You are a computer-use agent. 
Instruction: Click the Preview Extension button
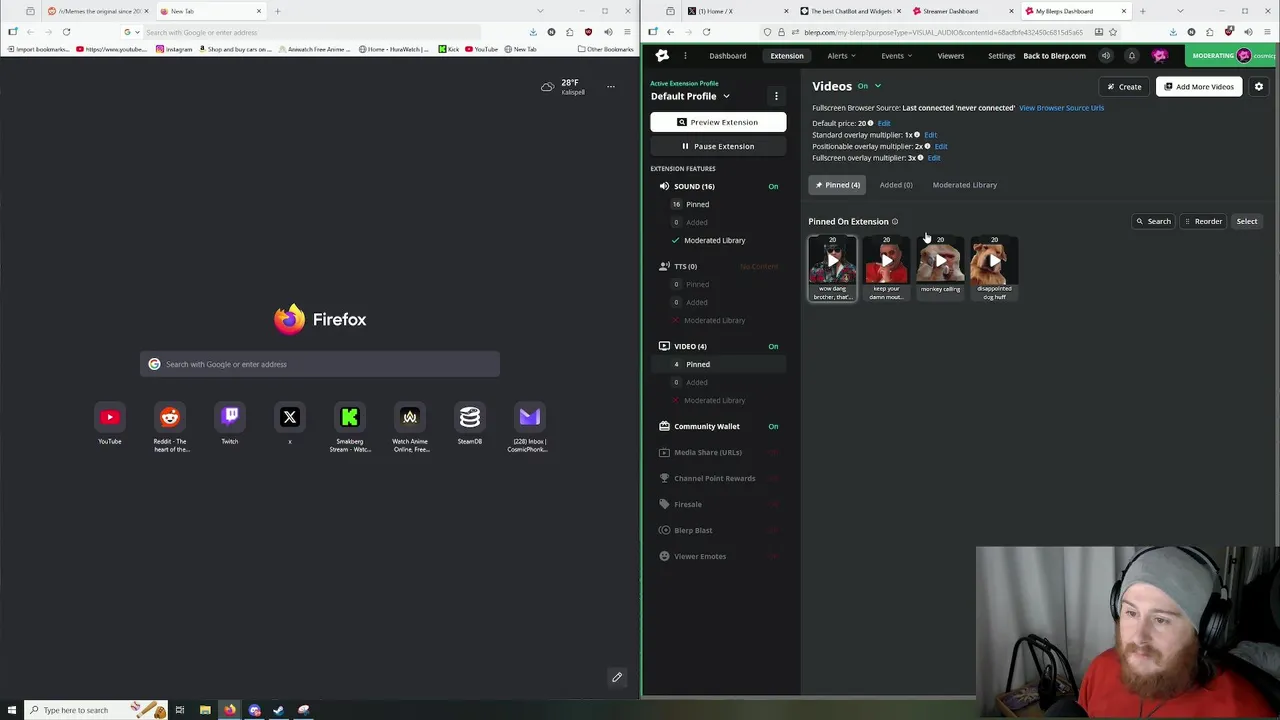[718, 122]
